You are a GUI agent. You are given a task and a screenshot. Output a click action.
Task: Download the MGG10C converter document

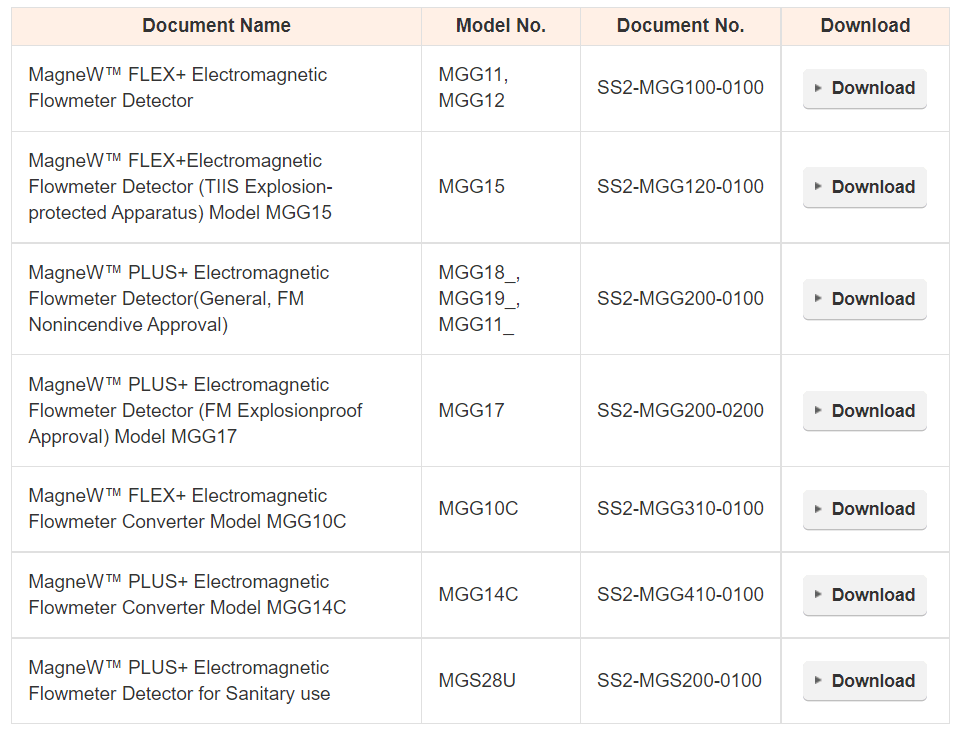click(865, 509)
